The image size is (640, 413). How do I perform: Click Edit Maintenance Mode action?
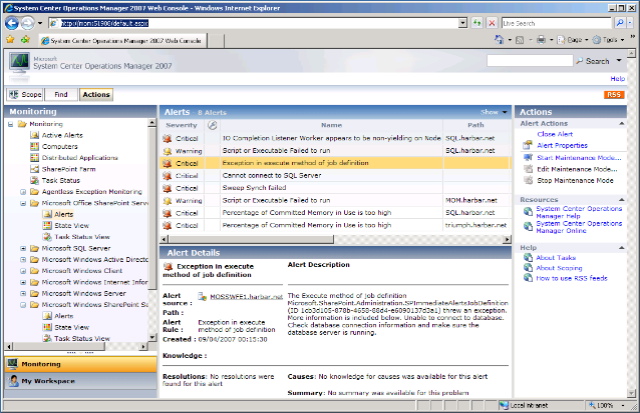(x=577, y=169)
